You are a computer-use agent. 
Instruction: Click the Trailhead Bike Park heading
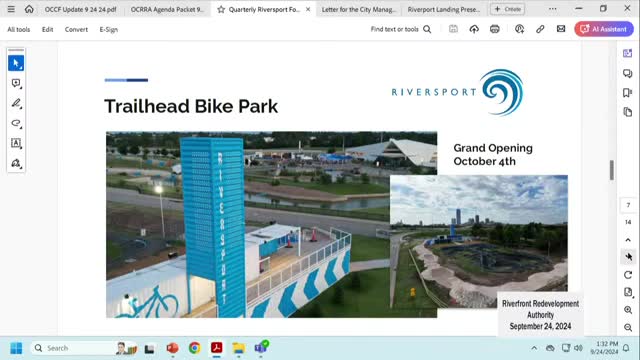(x=191, y=107)
